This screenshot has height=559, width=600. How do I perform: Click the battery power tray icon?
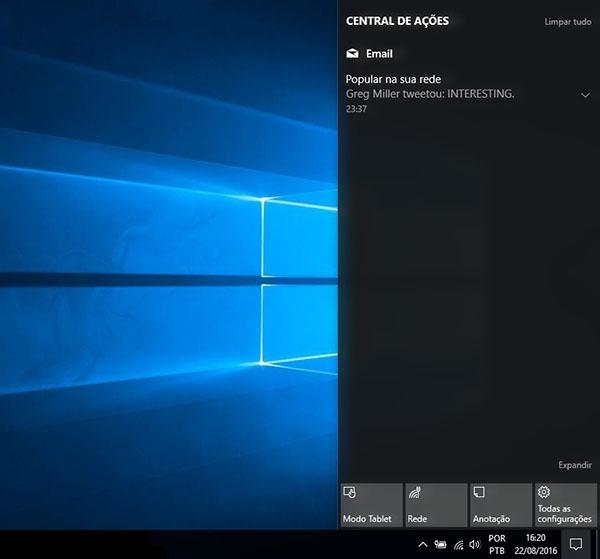pyautogui.click(x=440, y=544)
